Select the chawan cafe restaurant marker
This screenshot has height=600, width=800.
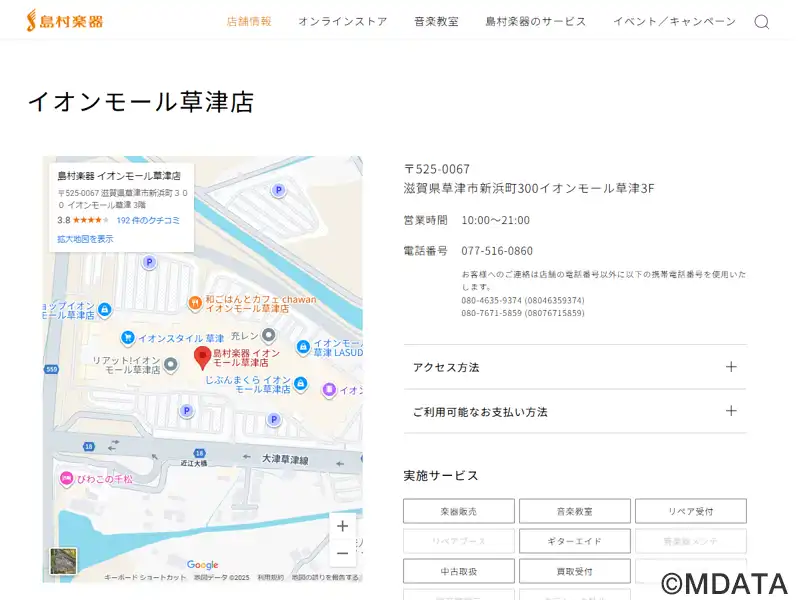click(x=195, y=303)
